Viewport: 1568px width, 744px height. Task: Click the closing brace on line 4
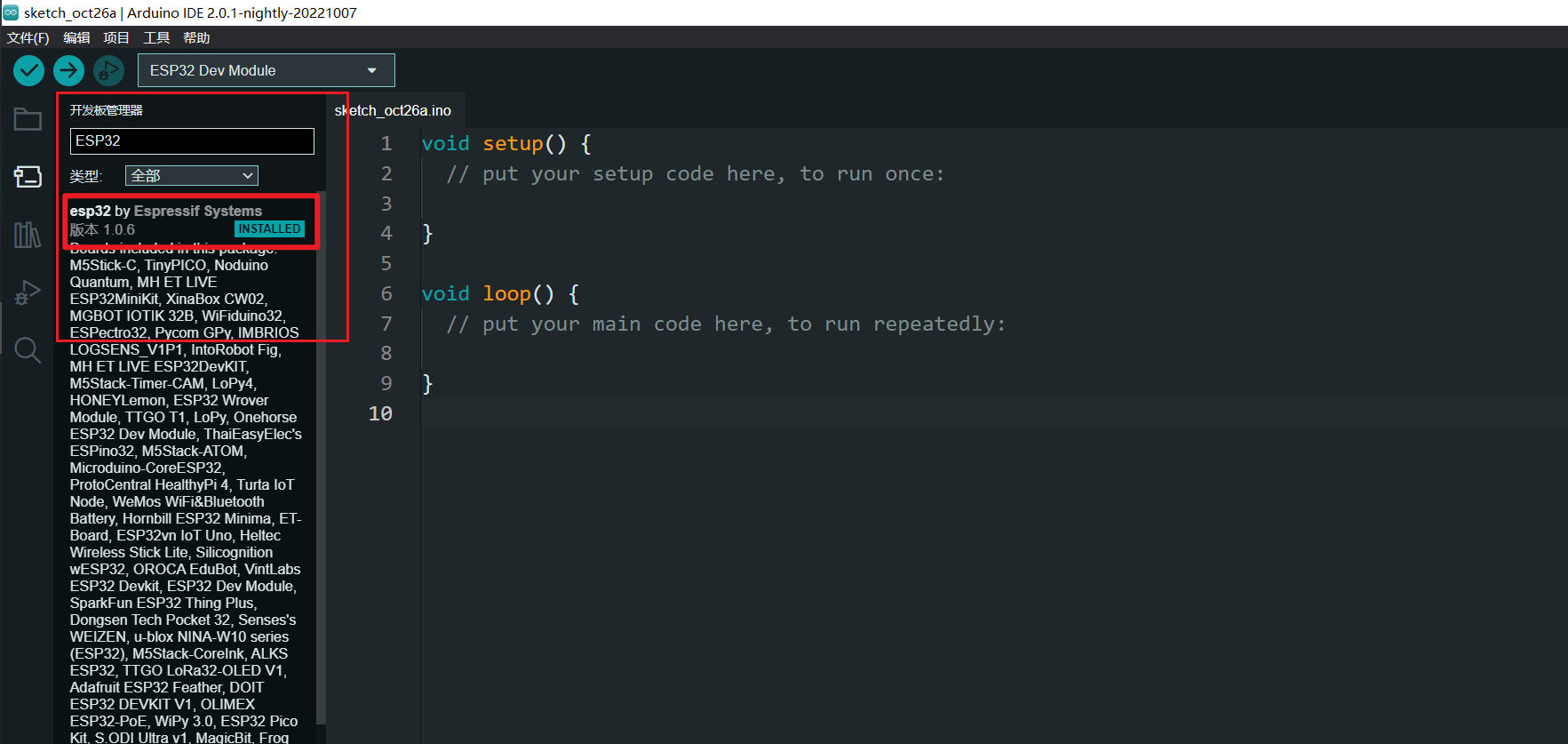[x=427, y=234]
